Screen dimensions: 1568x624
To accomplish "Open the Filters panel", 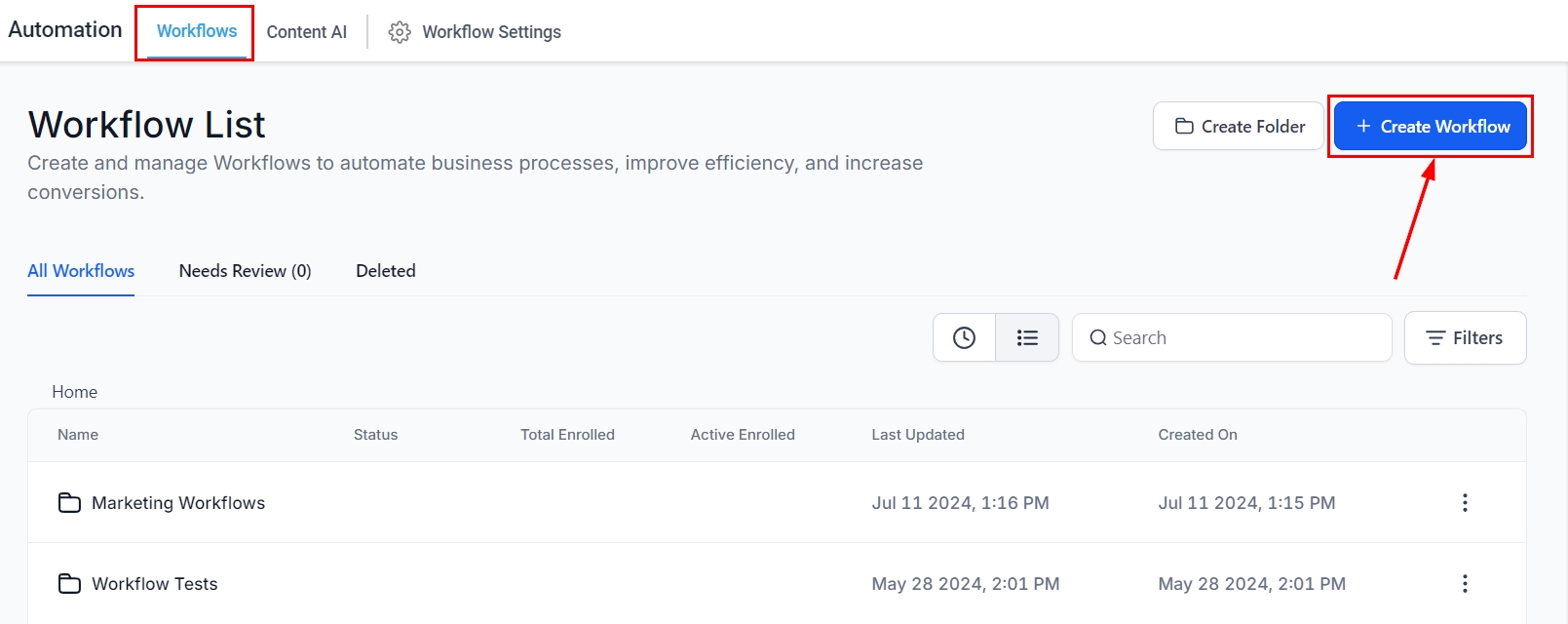I will tap(1465, 338).
